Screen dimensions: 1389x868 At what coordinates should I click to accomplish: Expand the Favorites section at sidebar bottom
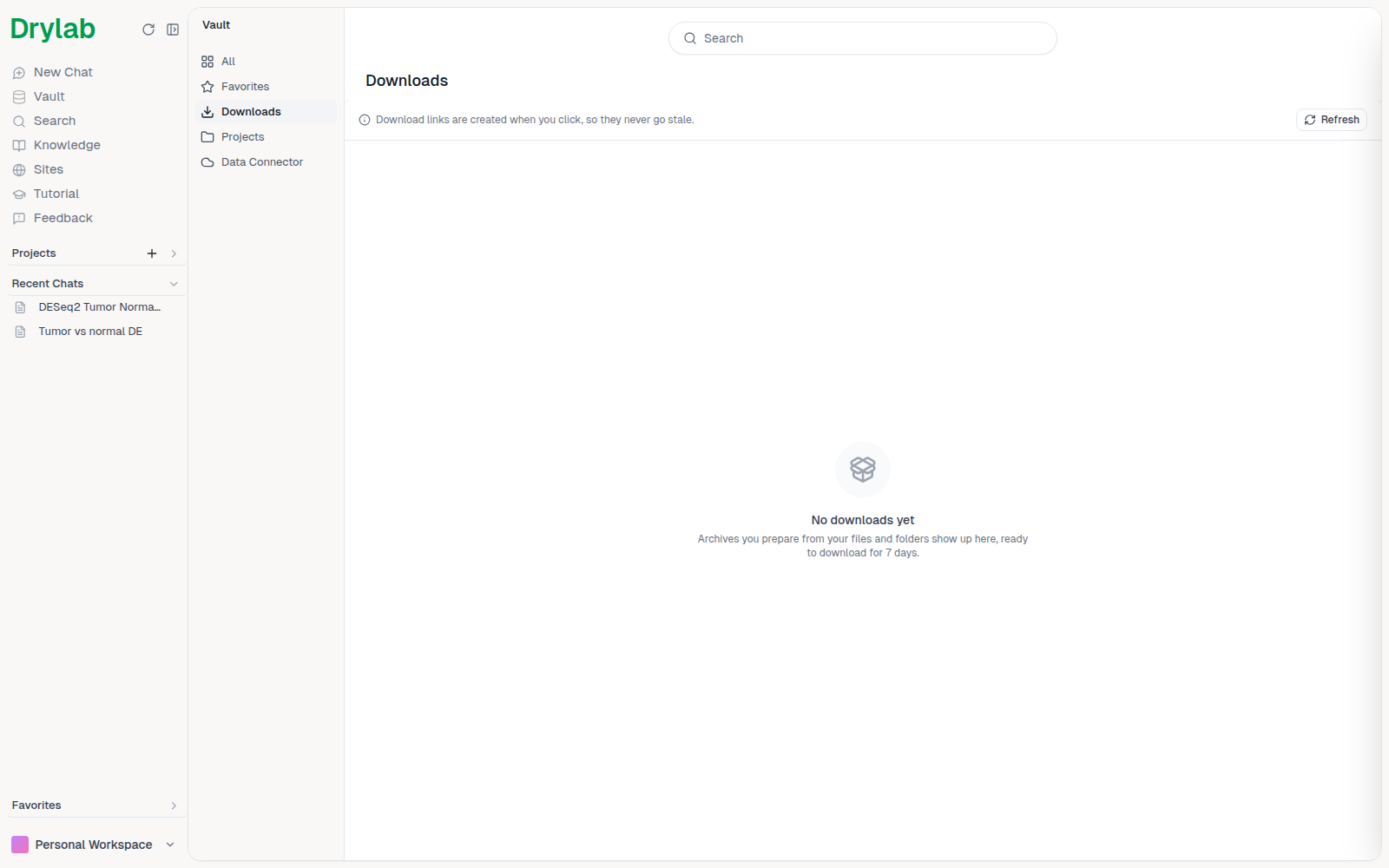pos(174,806)
